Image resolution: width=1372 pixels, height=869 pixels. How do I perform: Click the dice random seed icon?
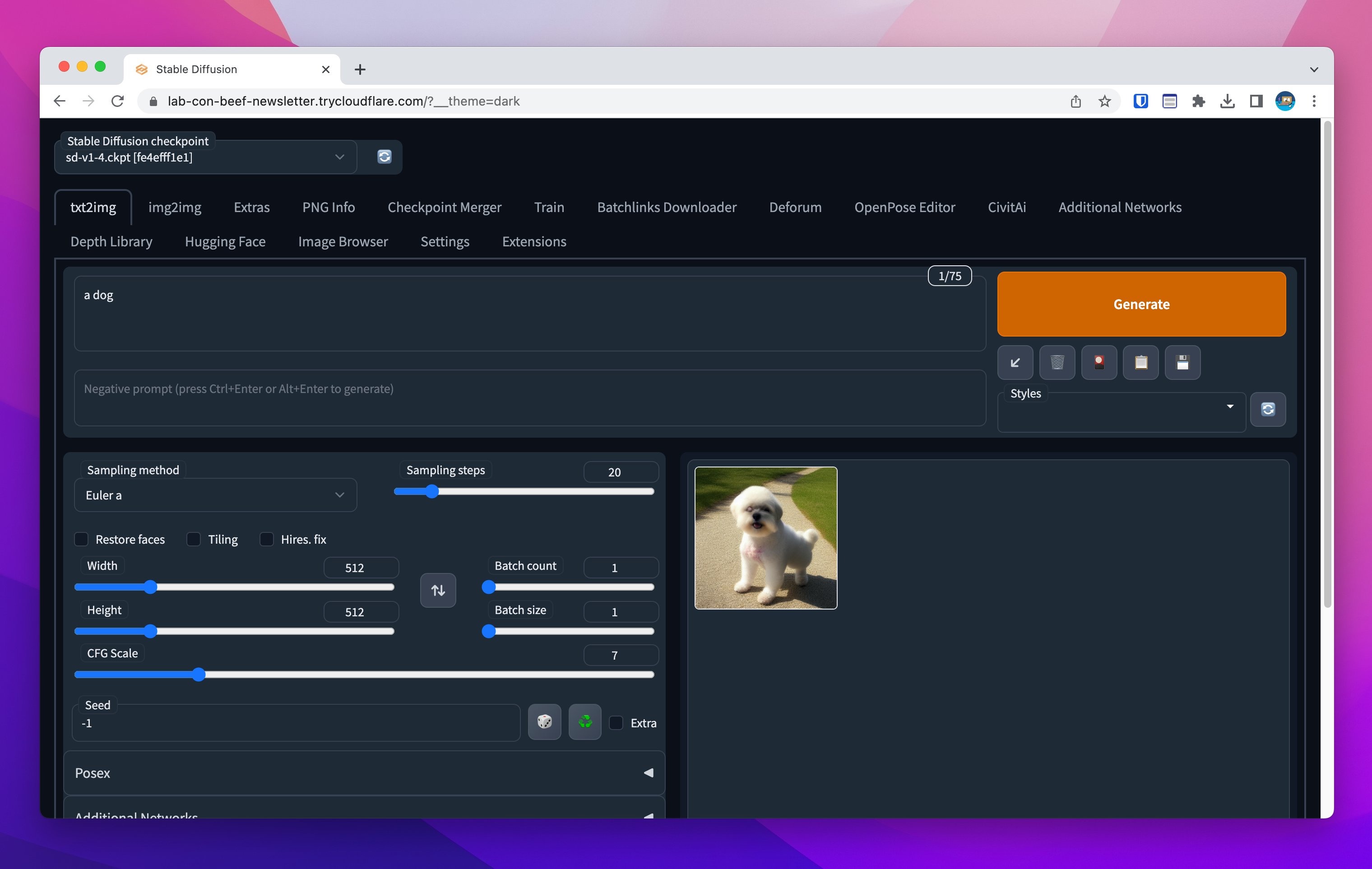pos(544,722)
